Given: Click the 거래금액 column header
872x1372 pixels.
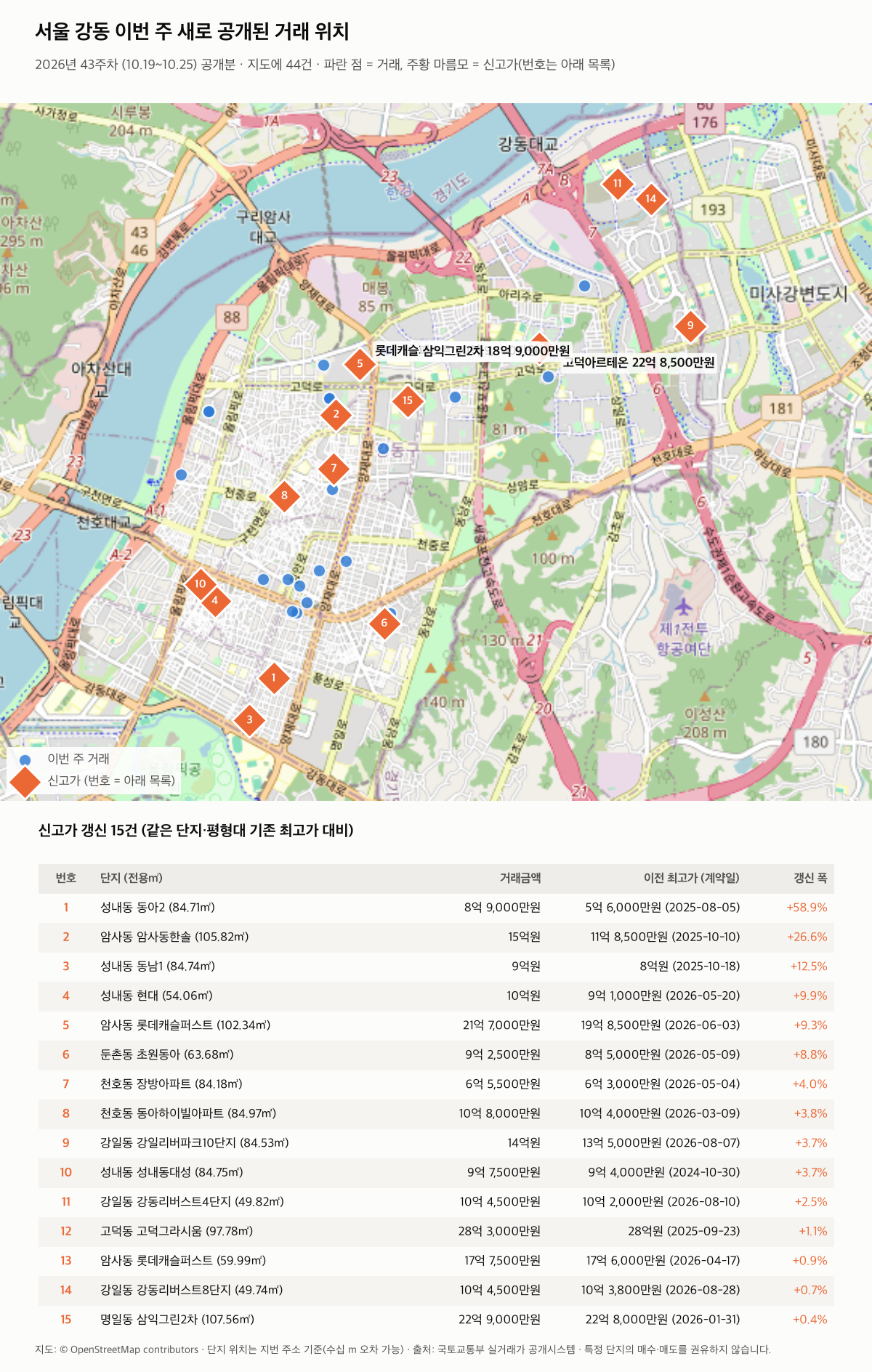Looking at the screenshot, I should point(520,878).
